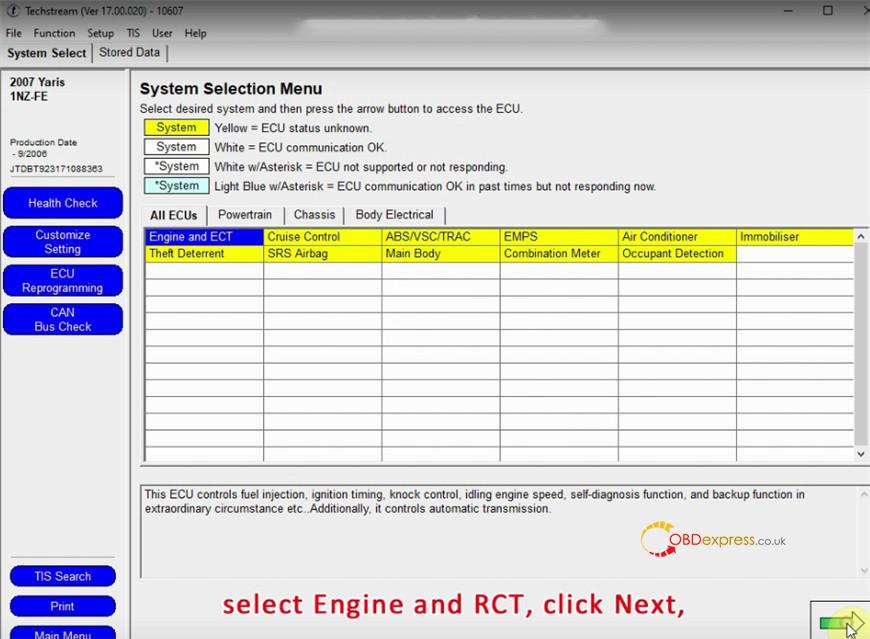Viewport: 870px width, 639px height.
Task: Click the green Next arrow button
Action: (x=838, y=622)
